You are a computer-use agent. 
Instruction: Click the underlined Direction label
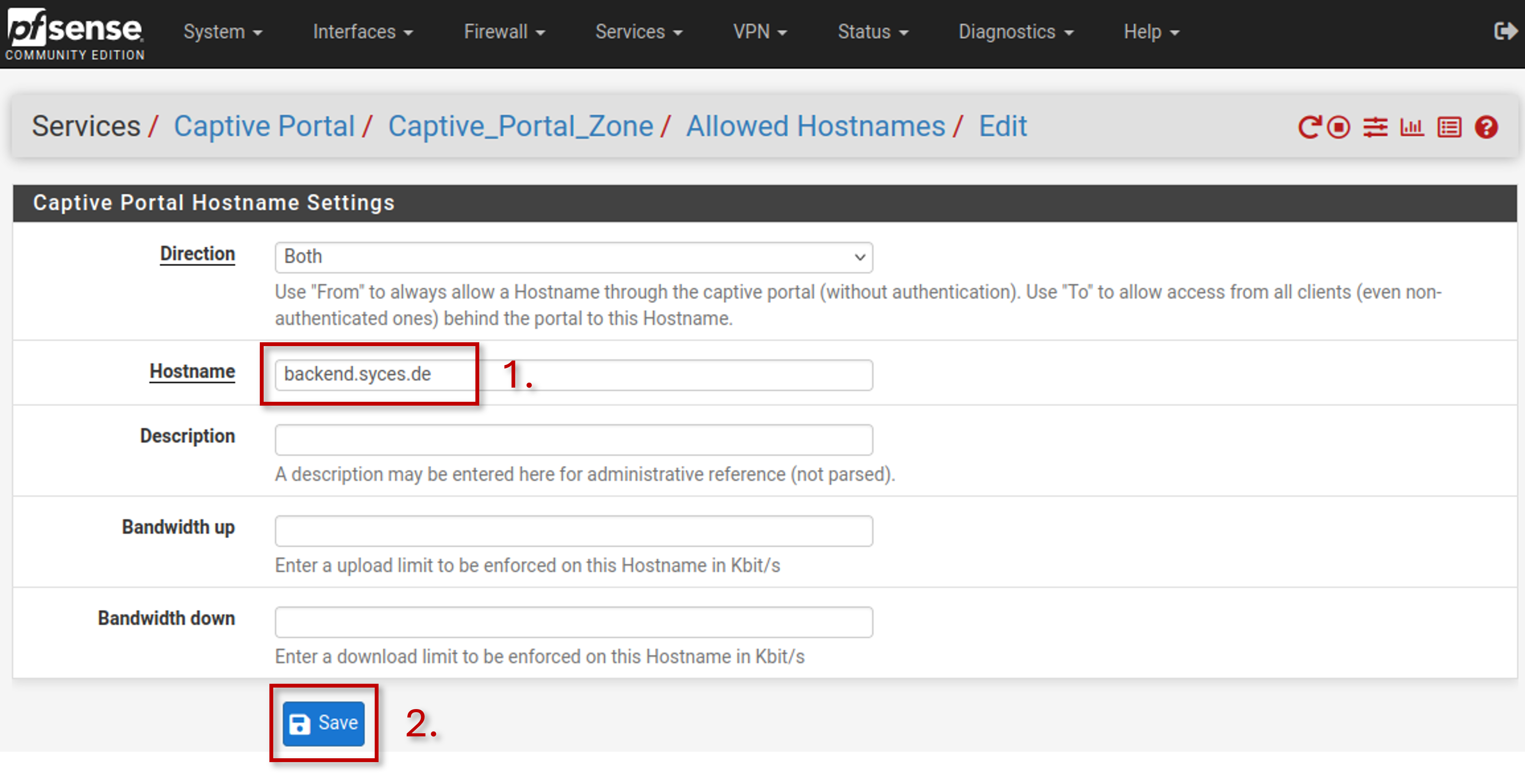[x=197, y=254]
